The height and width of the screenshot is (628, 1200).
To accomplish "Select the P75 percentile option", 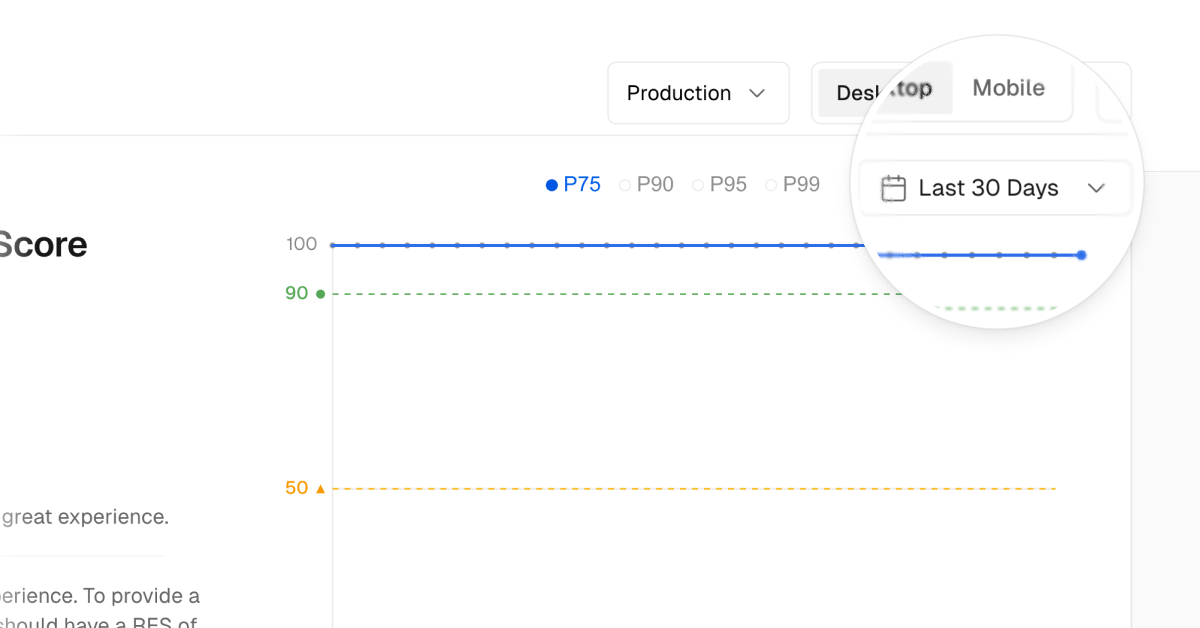I will pyautogui.click(x=573, y=184).
